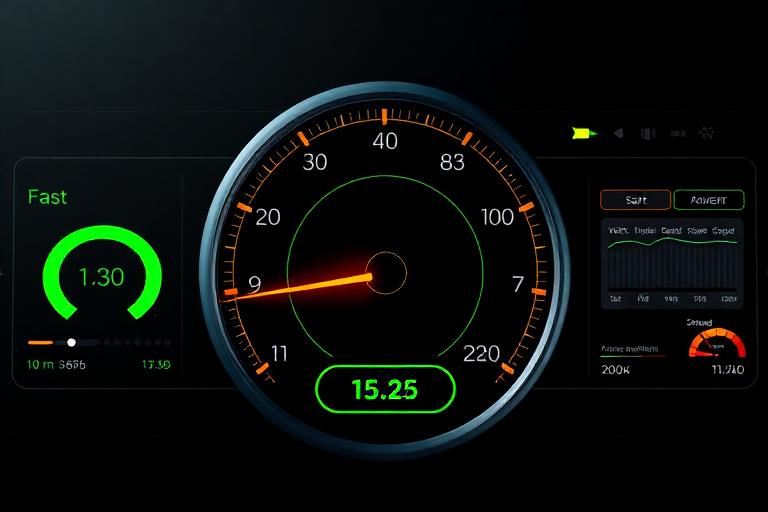Click the dim fan-shaped indicator at the row's end
The image size is (768, 512).
[x=706, y=133]
